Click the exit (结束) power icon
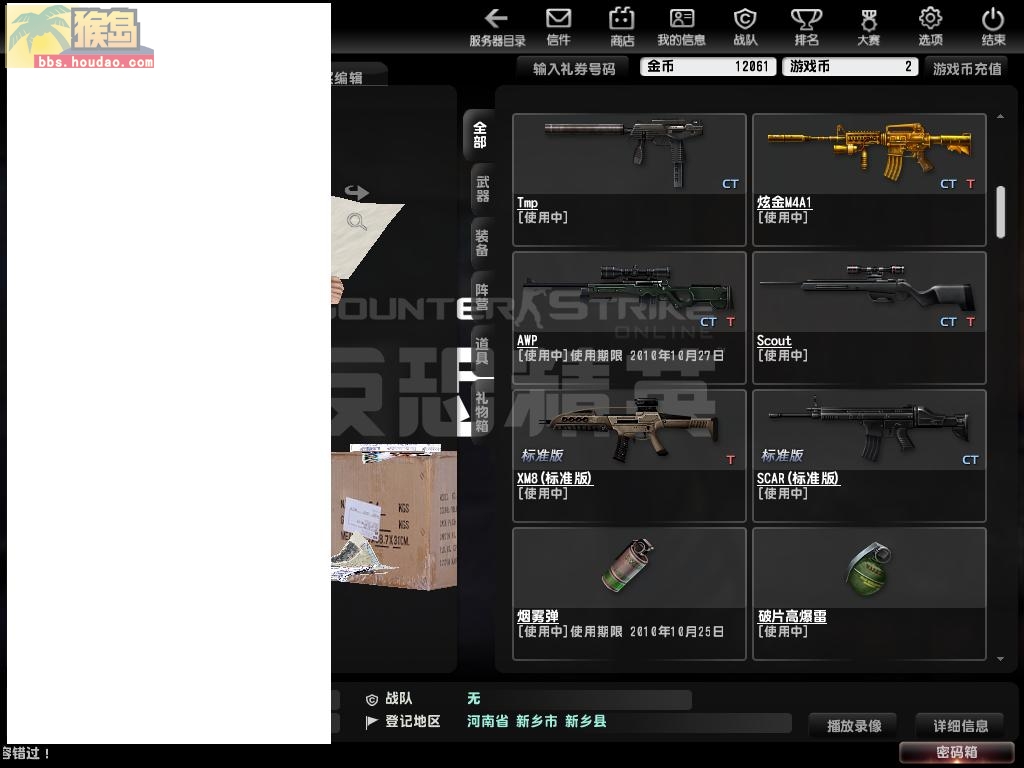1024x768 pixels. point(993,26)
